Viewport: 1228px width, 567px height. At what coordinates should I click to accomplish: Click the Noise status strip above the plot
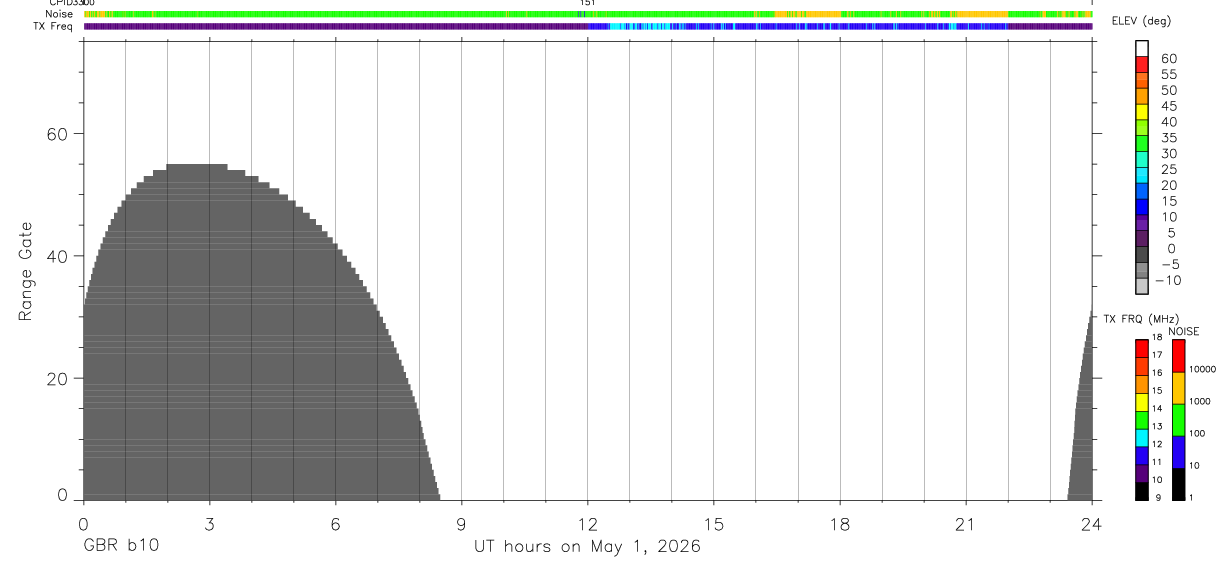coord(588,14)
